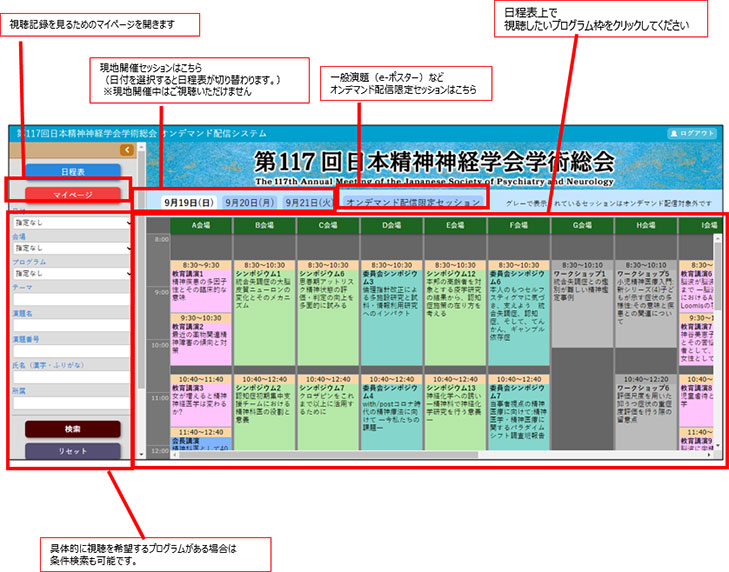Open the 教育講演2 session at 9:30~10:30
The height and width of the screenshot is (572, 729).
[201, 339]
